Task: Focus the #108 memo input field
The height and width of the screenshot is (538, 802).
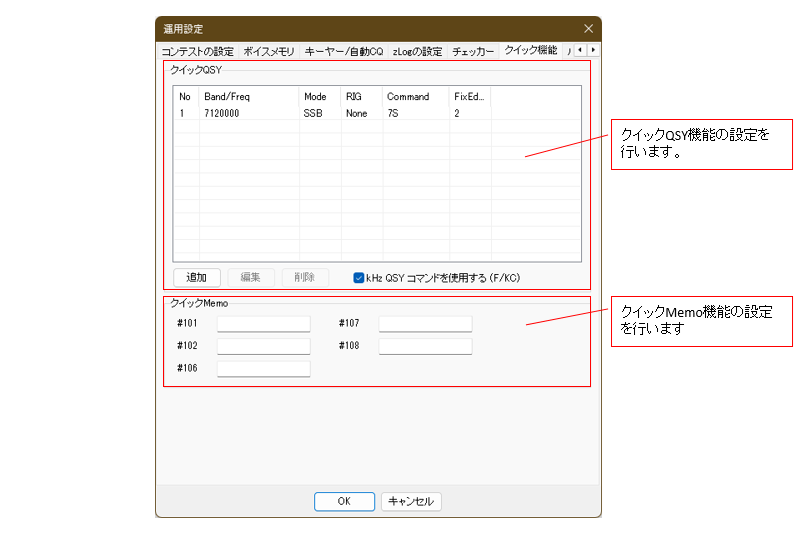Action: [x=425, y=346]
